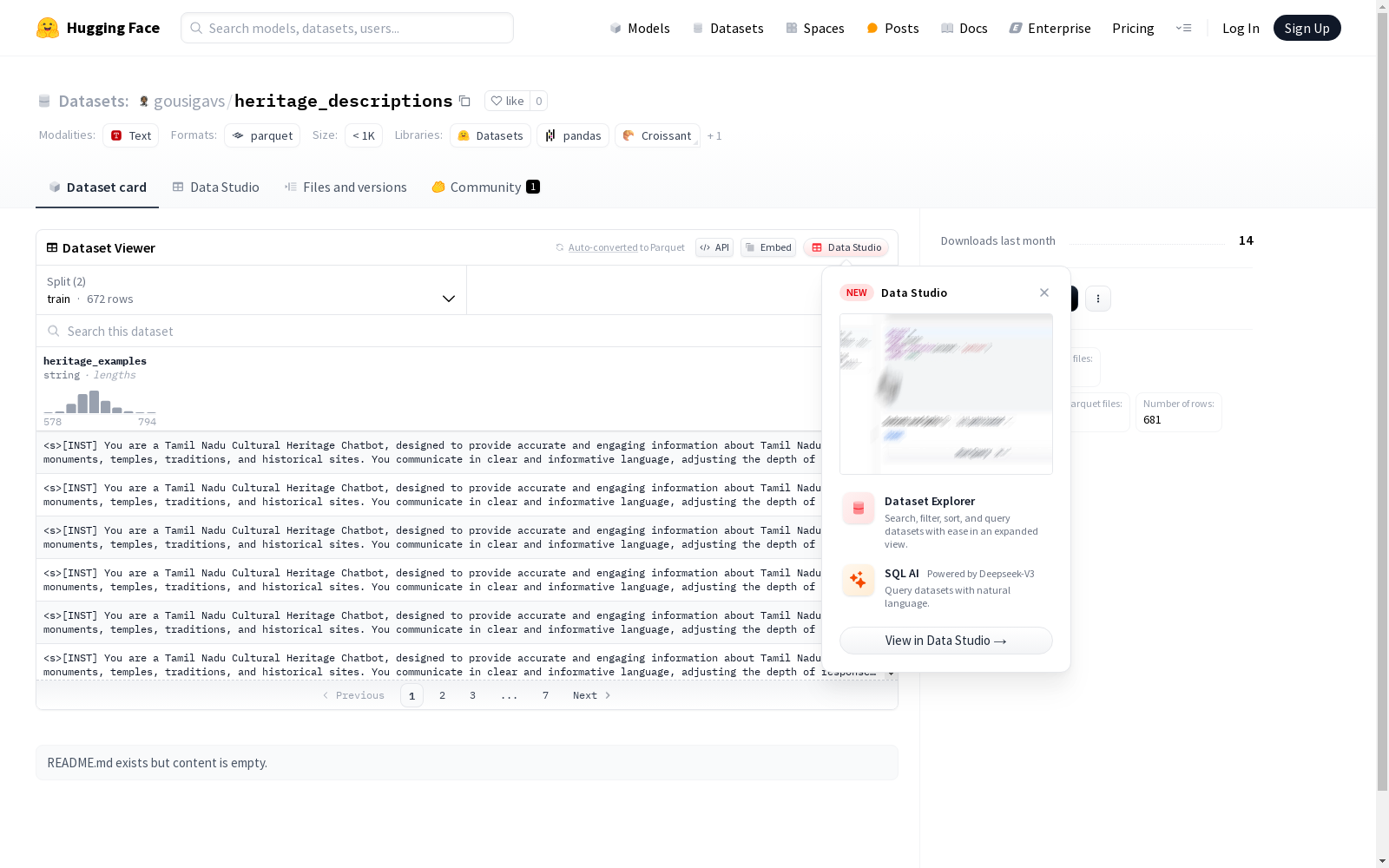Expand the Split dropdown showing train

(x=251, y=290)
